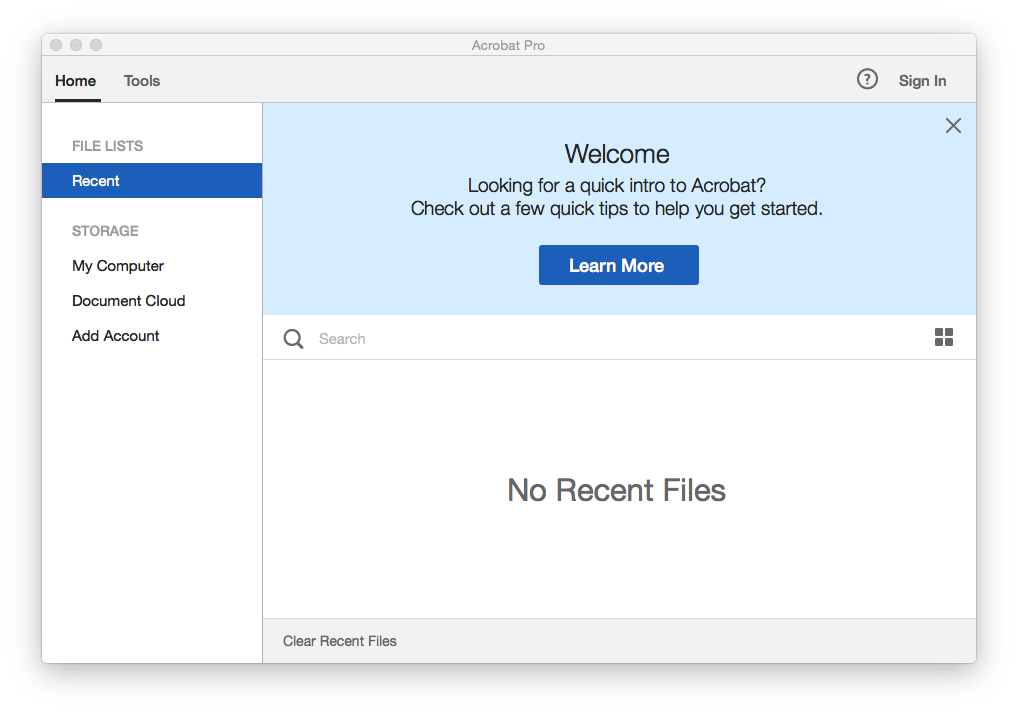Click Sign In
The image size is (1018, 713).
[923, 81]
